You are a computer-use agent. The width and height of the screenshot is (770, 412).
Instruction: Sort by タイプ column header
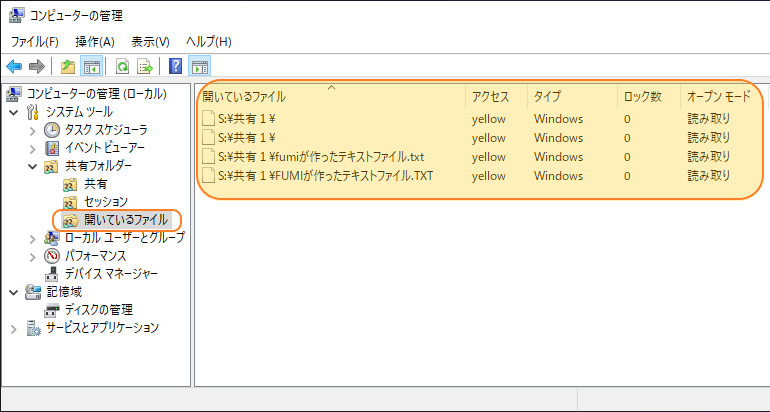pos(572,96)
